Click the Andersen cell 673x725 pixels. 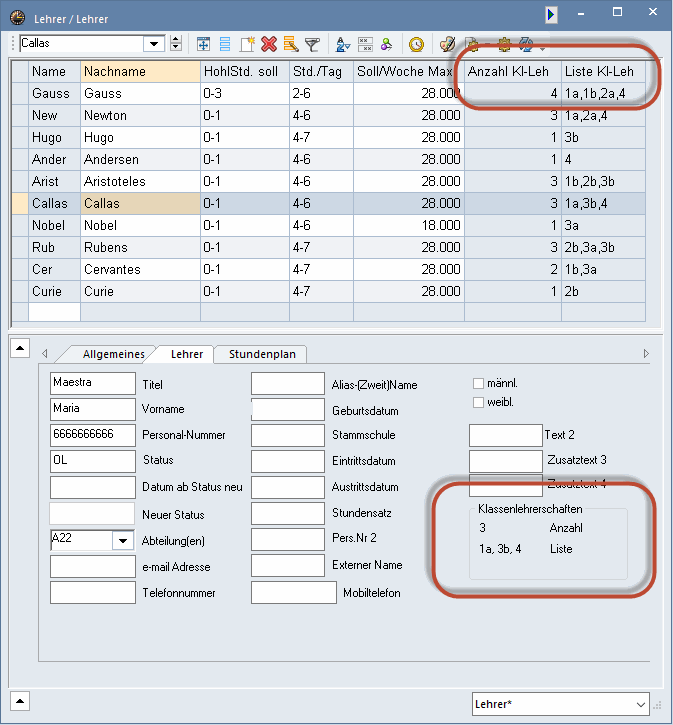tap(141, 160)
